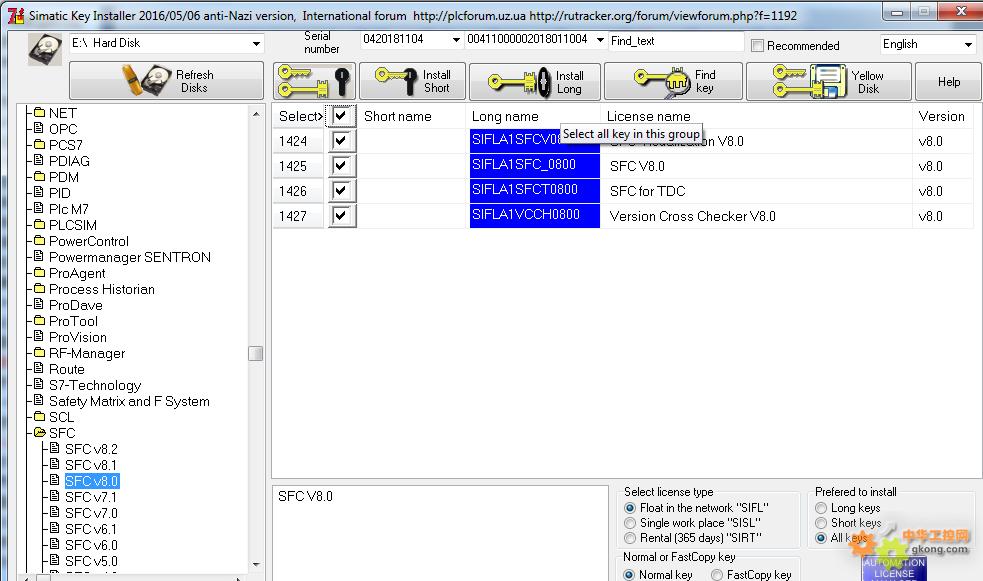This screenshot has width=983, height=581.
Task: Select the PDIAG tree entry
Action: tap(69, 161)
